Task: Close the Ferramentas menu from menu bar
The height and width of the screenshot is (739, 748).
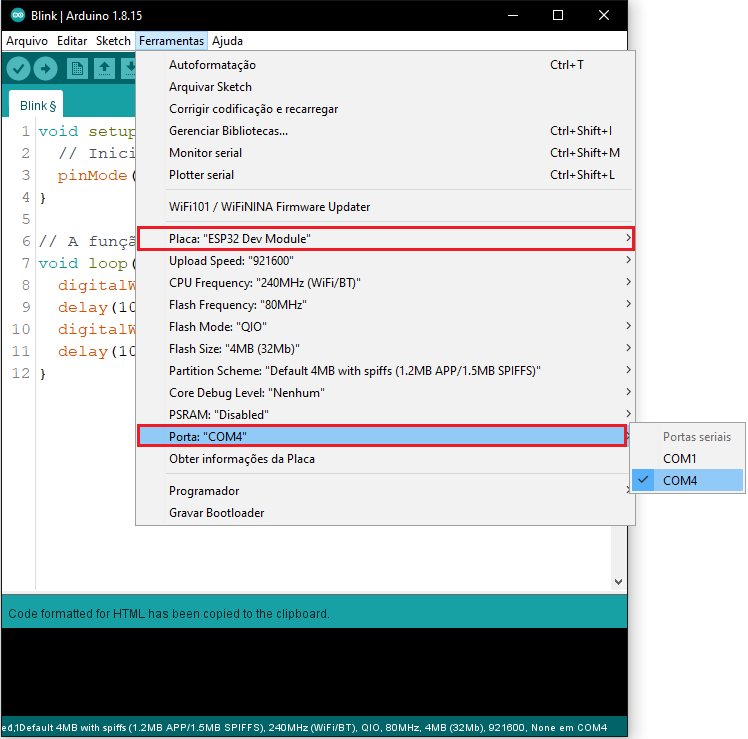Action: coord(171,41)
